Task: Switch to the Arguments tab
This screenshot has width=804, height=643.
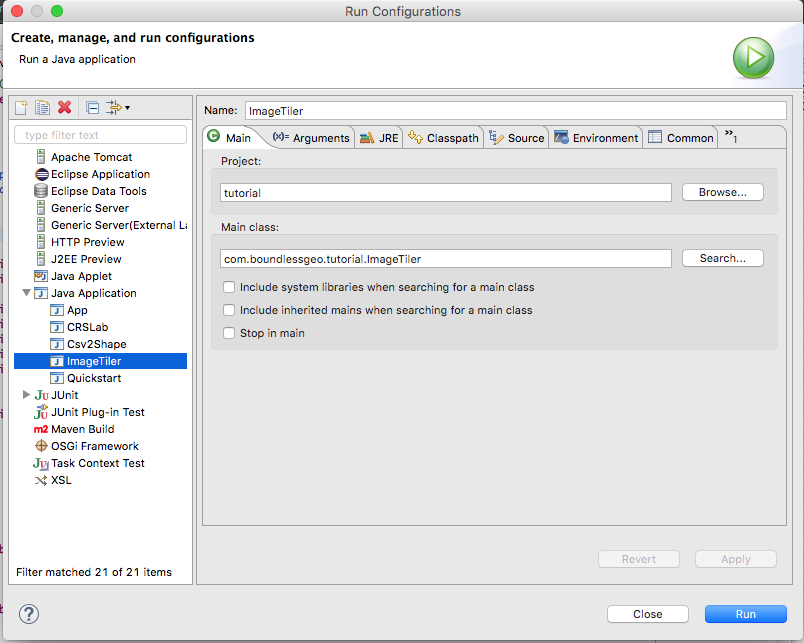Action: tap(311, 138)
